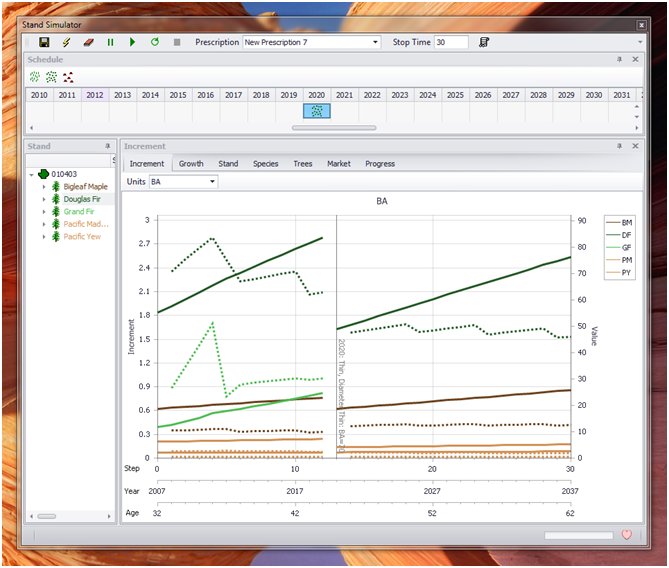Click the Save floppy disk icon
Image resolution: width=669 pixels, height=568 pixels.
(x=44, y=42)
